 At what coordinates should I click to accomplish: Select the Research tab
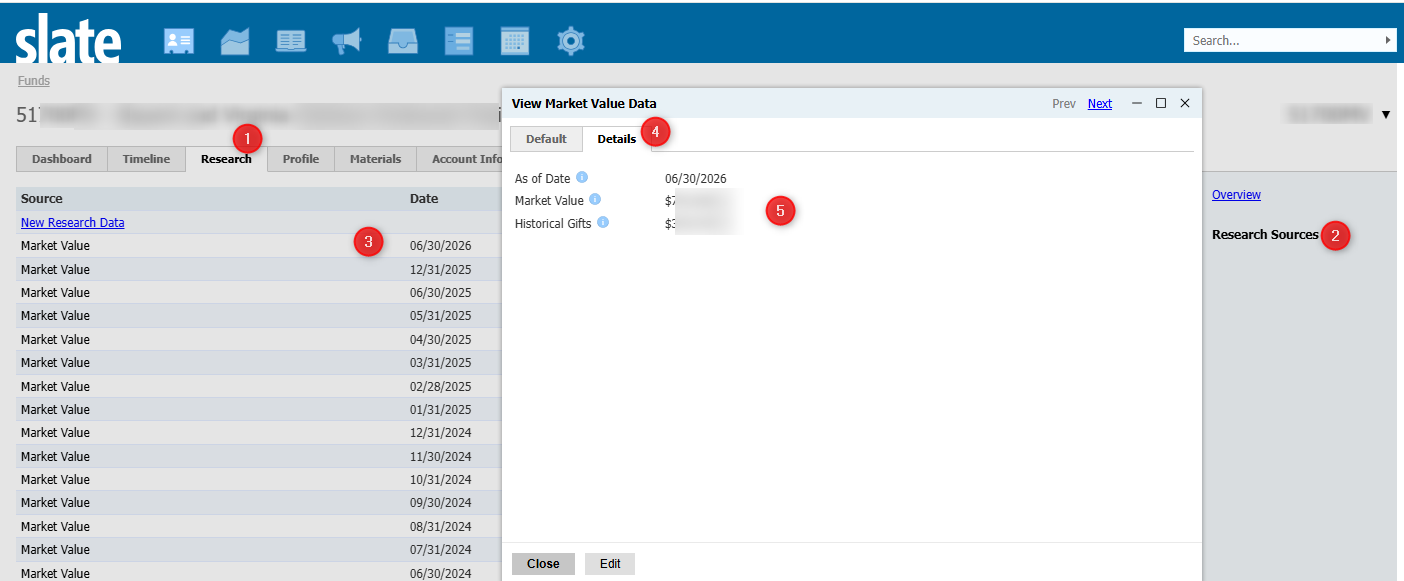point(226,159)
